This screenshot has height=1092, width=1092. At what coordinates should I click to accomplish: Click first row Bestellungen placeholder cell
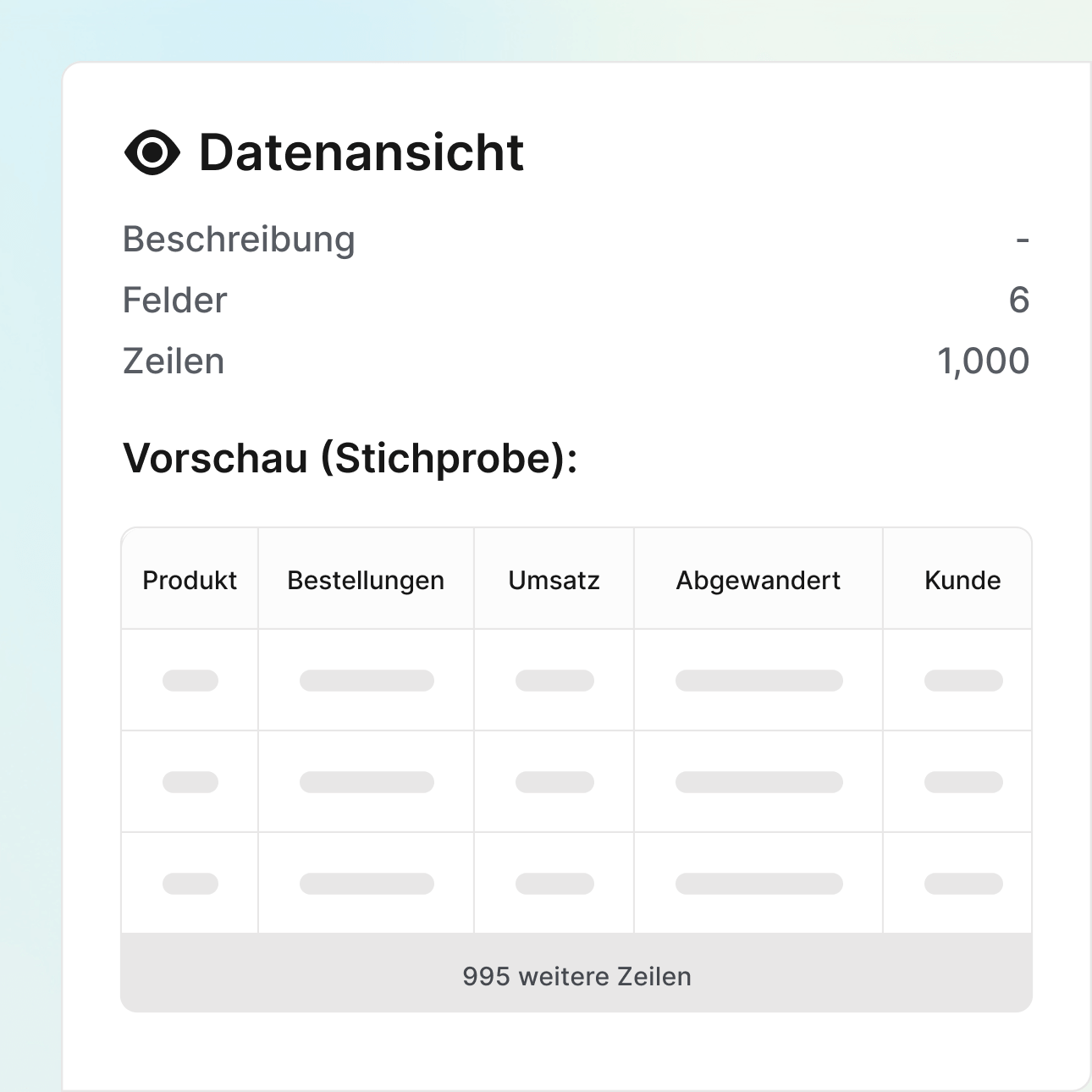tap(367, 681)
